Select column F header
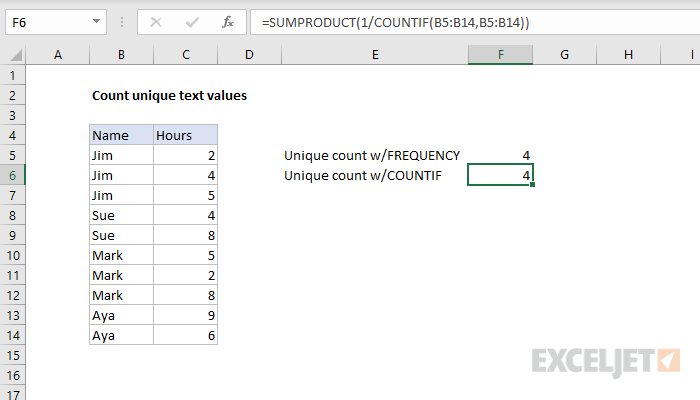Viewport: 700px width, 400px height. [500, 55]
